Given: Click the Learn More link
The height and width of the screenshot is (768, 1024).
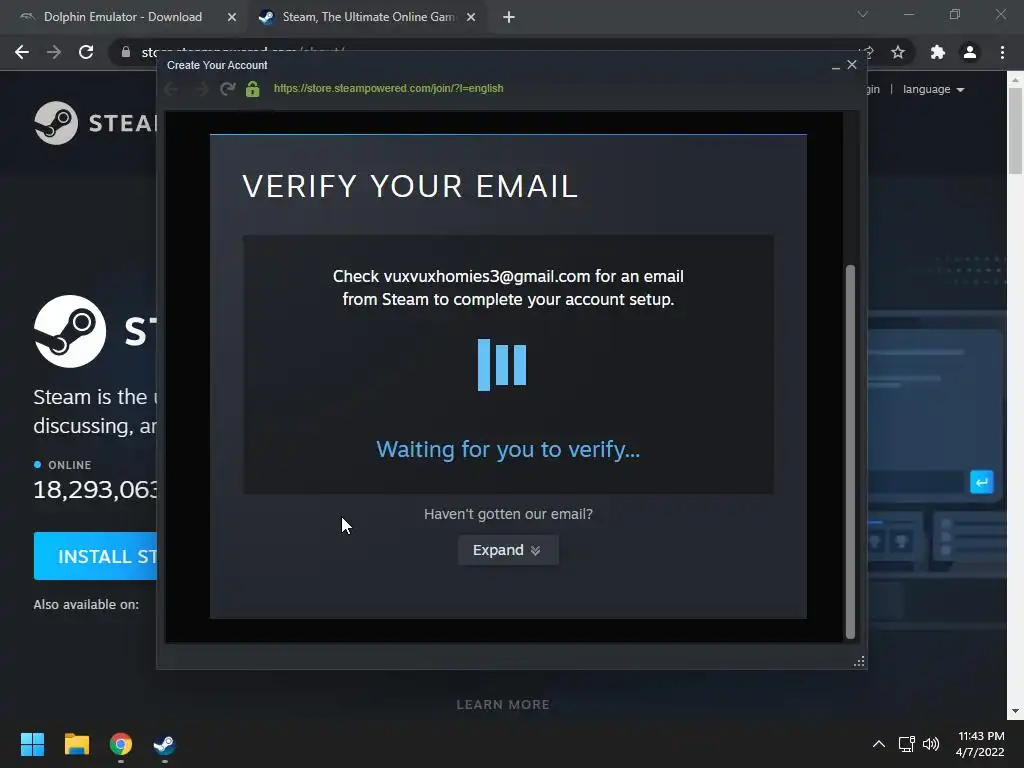Looking at the screenshot, I should (503, 705).
